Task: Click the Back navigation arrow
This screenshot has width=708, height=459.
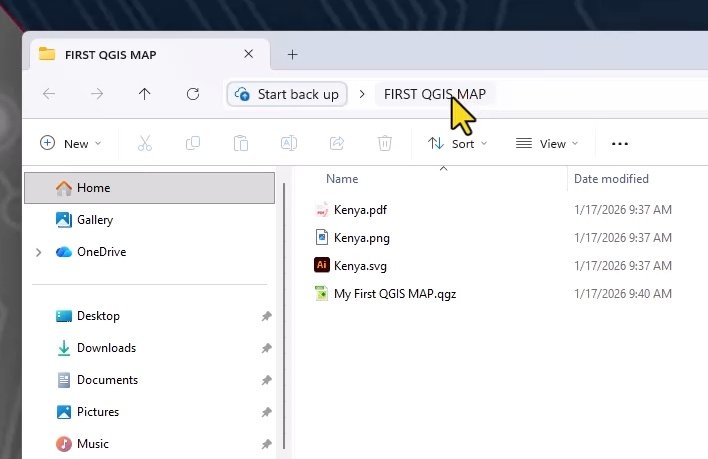Action: point(49,94)
